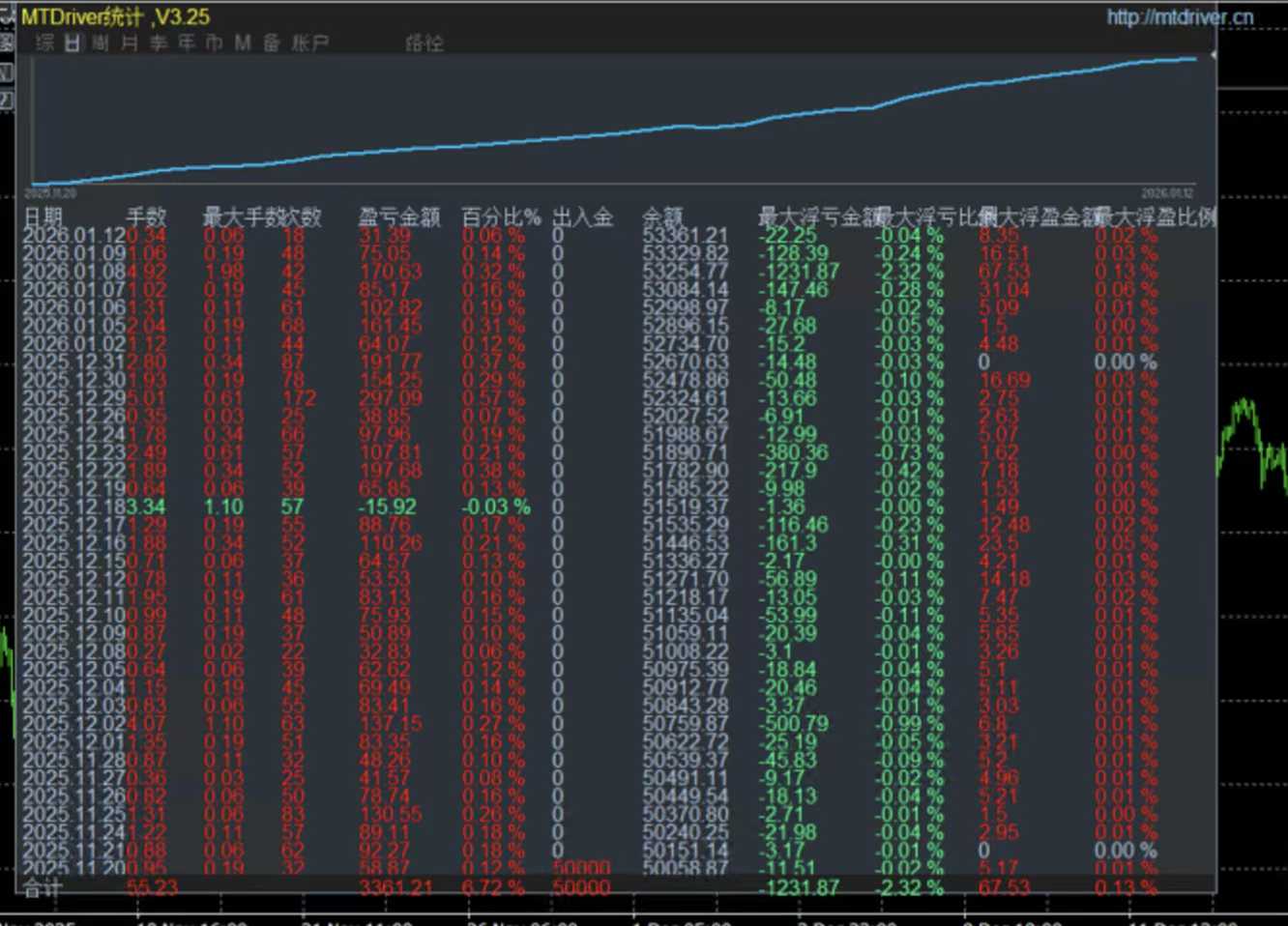Screen dimensions: 1288x926
Task: Click the MTDriver统计 ,V3.25 title text
Action: point(115,16)
